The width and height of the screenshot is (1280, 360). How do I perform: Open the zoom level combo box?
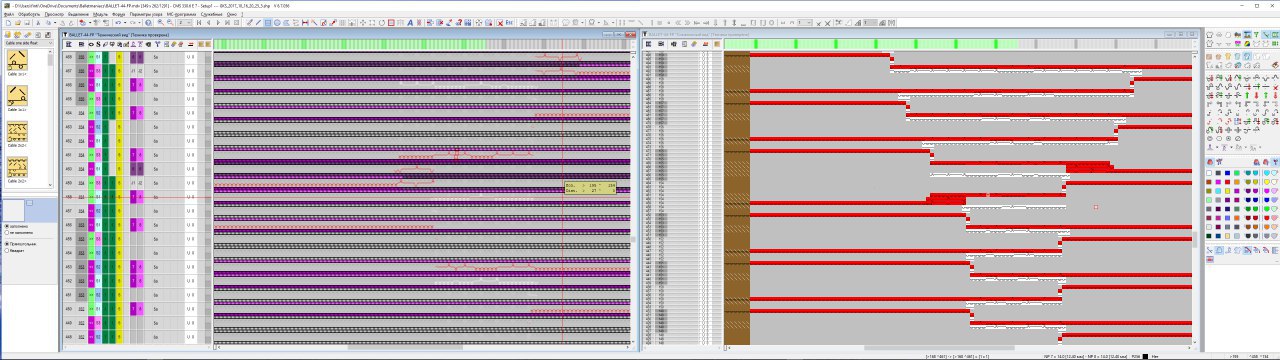tap(184, 23)
